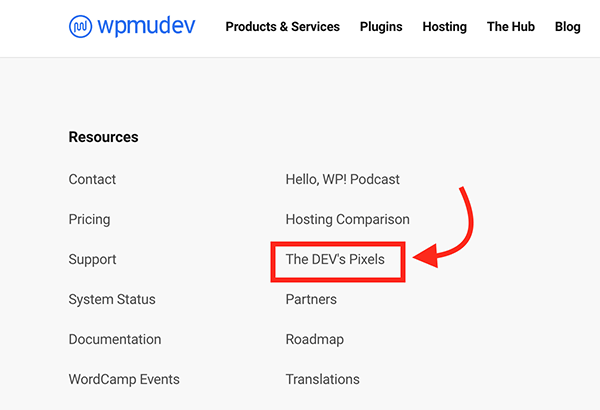Open the Hello, WP! Podcast link
The height and width of the screenshot is (410, 600).
[342, 180]
